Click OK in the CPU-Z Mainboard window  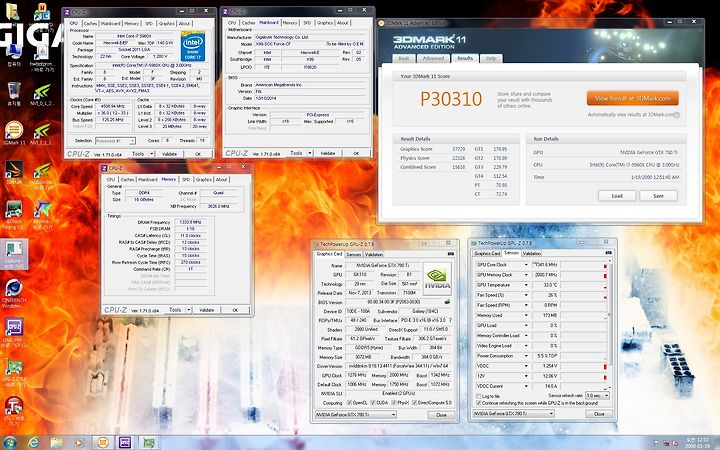(356, 153)
